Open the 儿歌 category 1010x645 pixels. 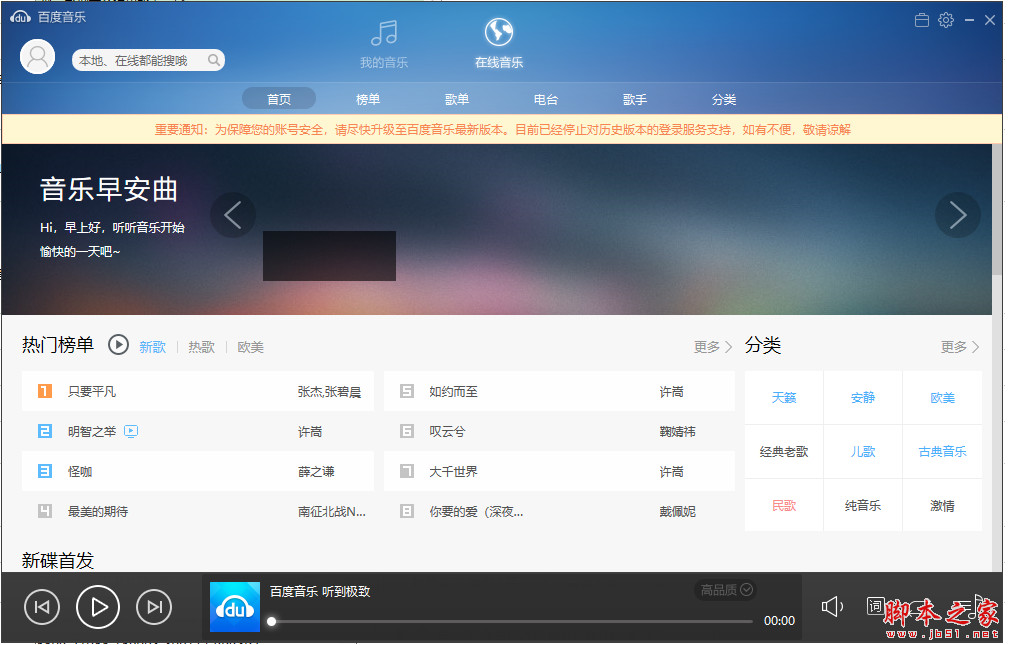coord(863,452)
